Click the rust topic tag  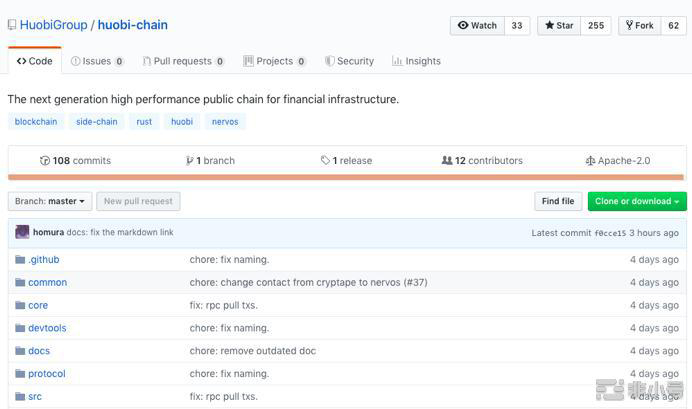(144, 122)
